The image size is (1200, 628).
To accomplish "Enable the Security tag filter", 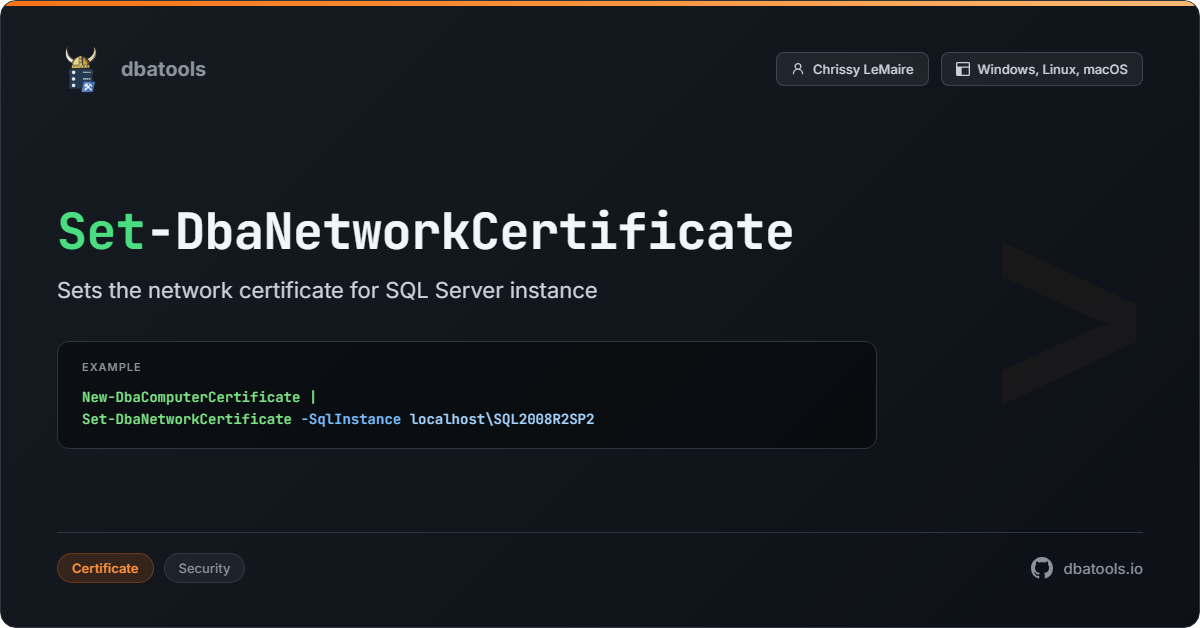I will pos(204,567).
